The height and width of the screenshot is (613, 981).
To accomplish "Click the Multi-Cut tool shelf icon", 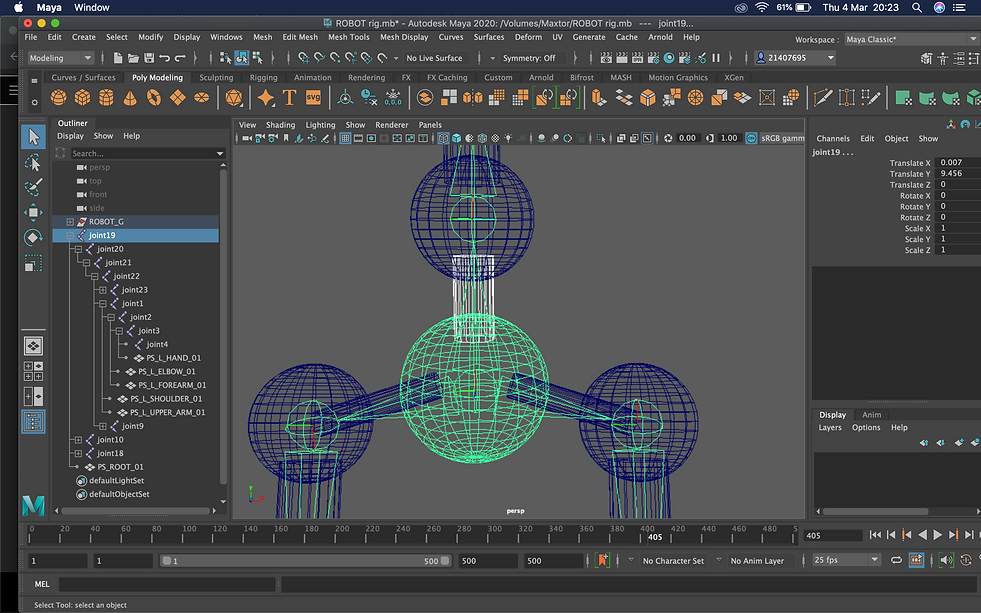I will (823, 98).
